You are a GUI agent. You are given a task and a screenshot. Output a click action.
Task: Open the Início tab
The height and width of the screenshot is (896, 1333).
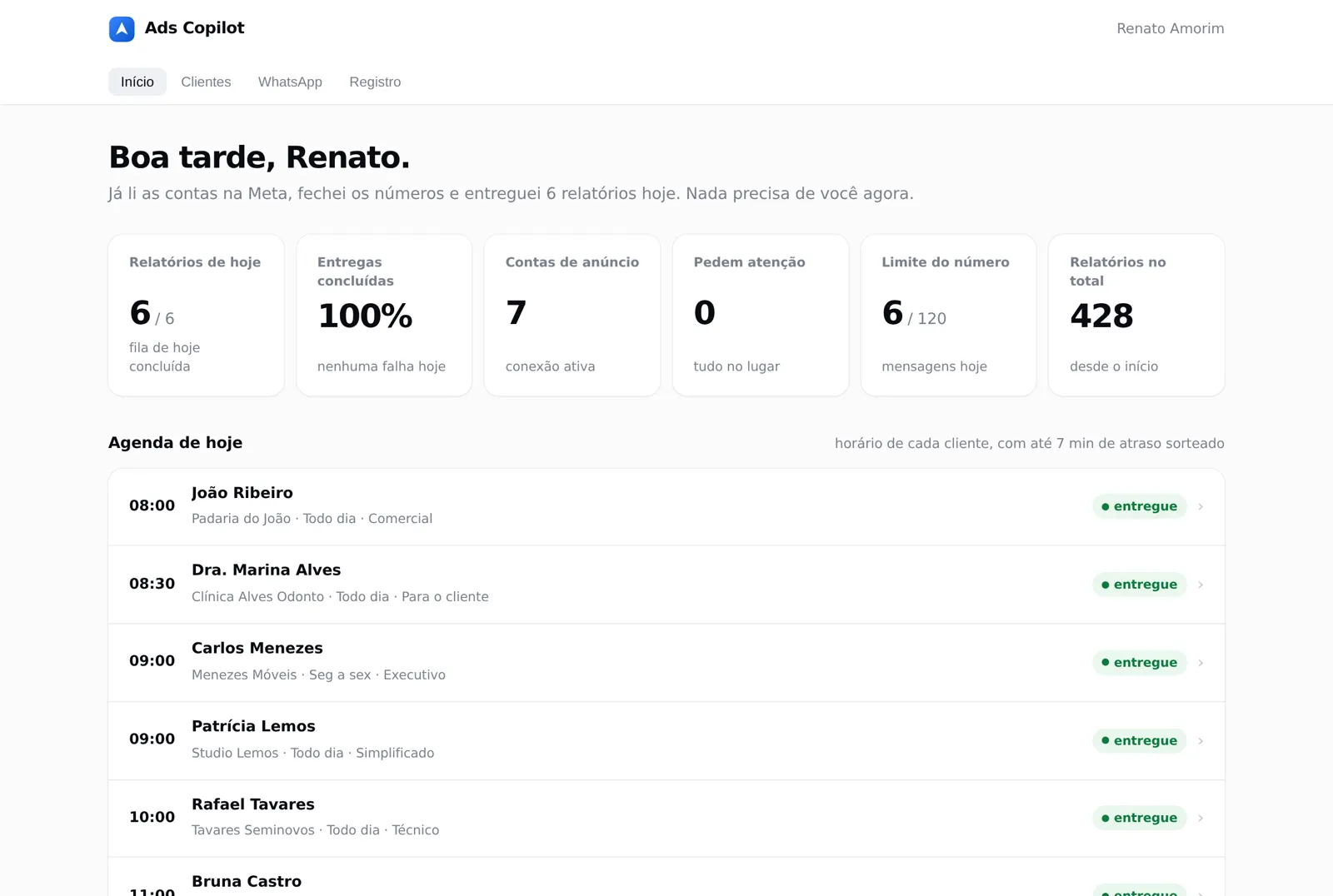tap(137, 82)
